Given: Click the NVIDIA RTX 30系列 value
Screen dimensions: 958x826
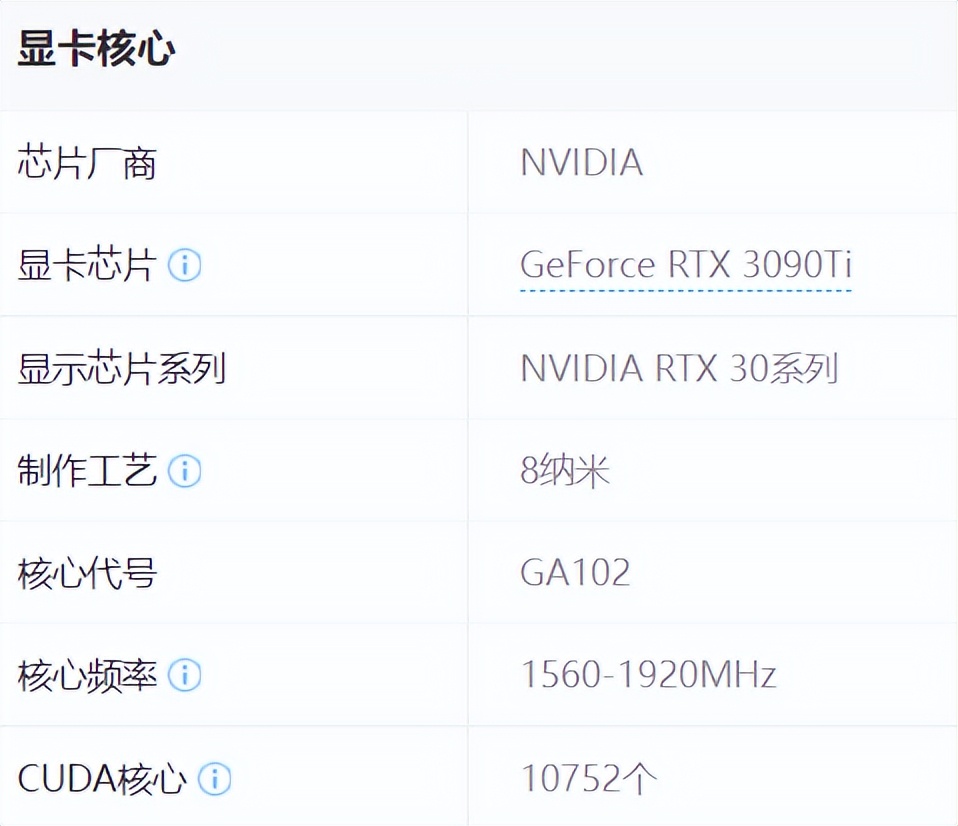Looking at the screenshot, I should [x=678, y=369].
